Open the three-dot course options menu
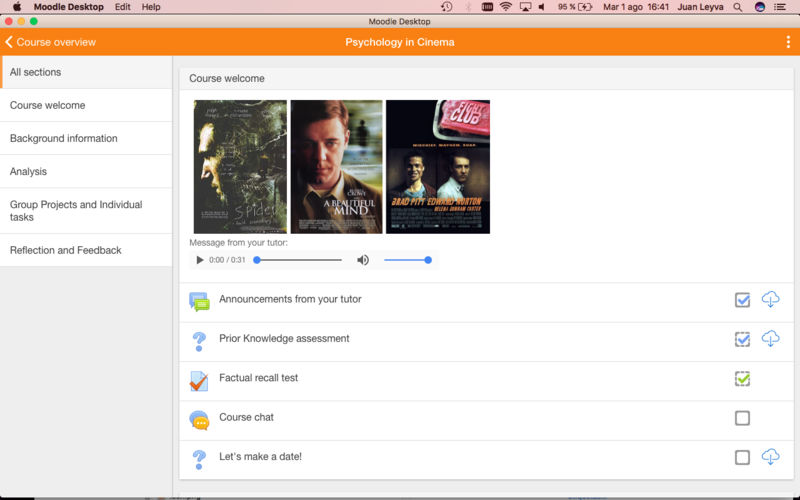The height and width of the screenshot is (500, 800). [x=788, y=42]
